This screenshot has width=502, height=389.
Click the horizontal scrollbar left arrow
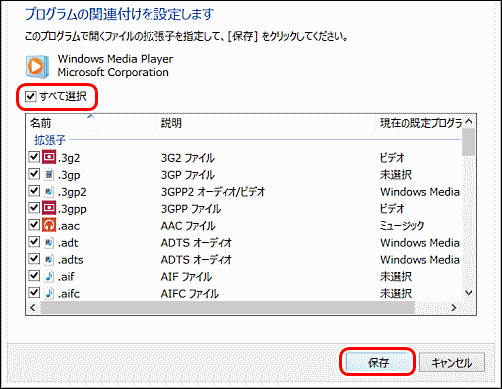33,308
